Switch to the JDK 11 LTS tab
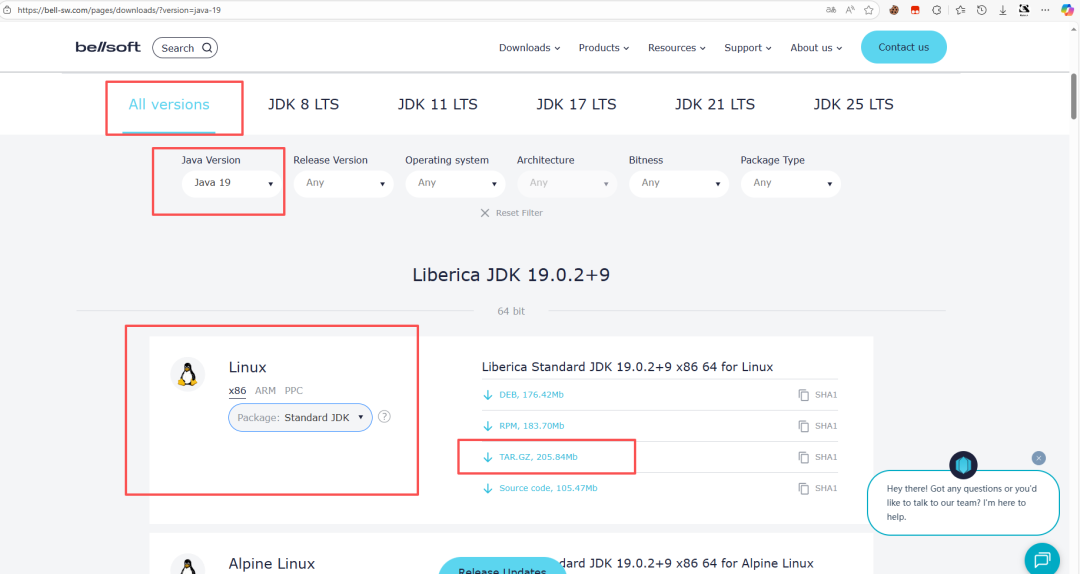 [437, 105]
